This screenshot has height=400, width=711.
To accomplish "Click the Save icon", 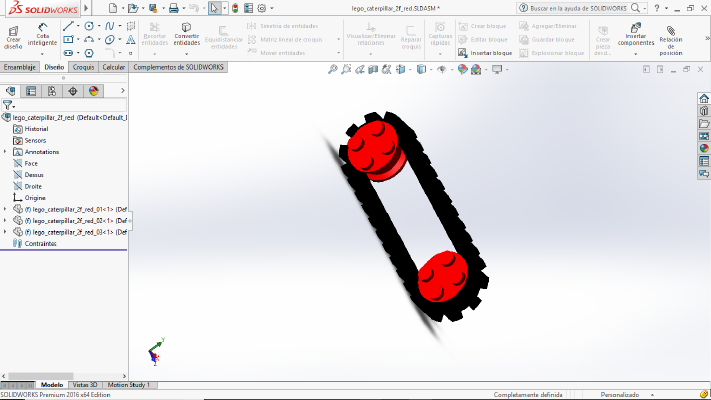I will (153, 8).
